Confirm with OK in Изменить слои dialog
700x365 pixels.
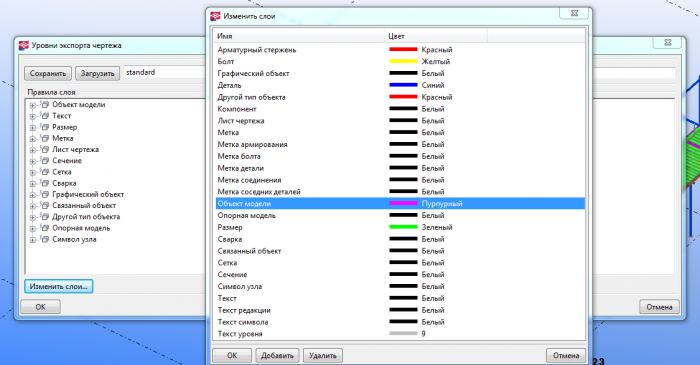tap(232, 356)
